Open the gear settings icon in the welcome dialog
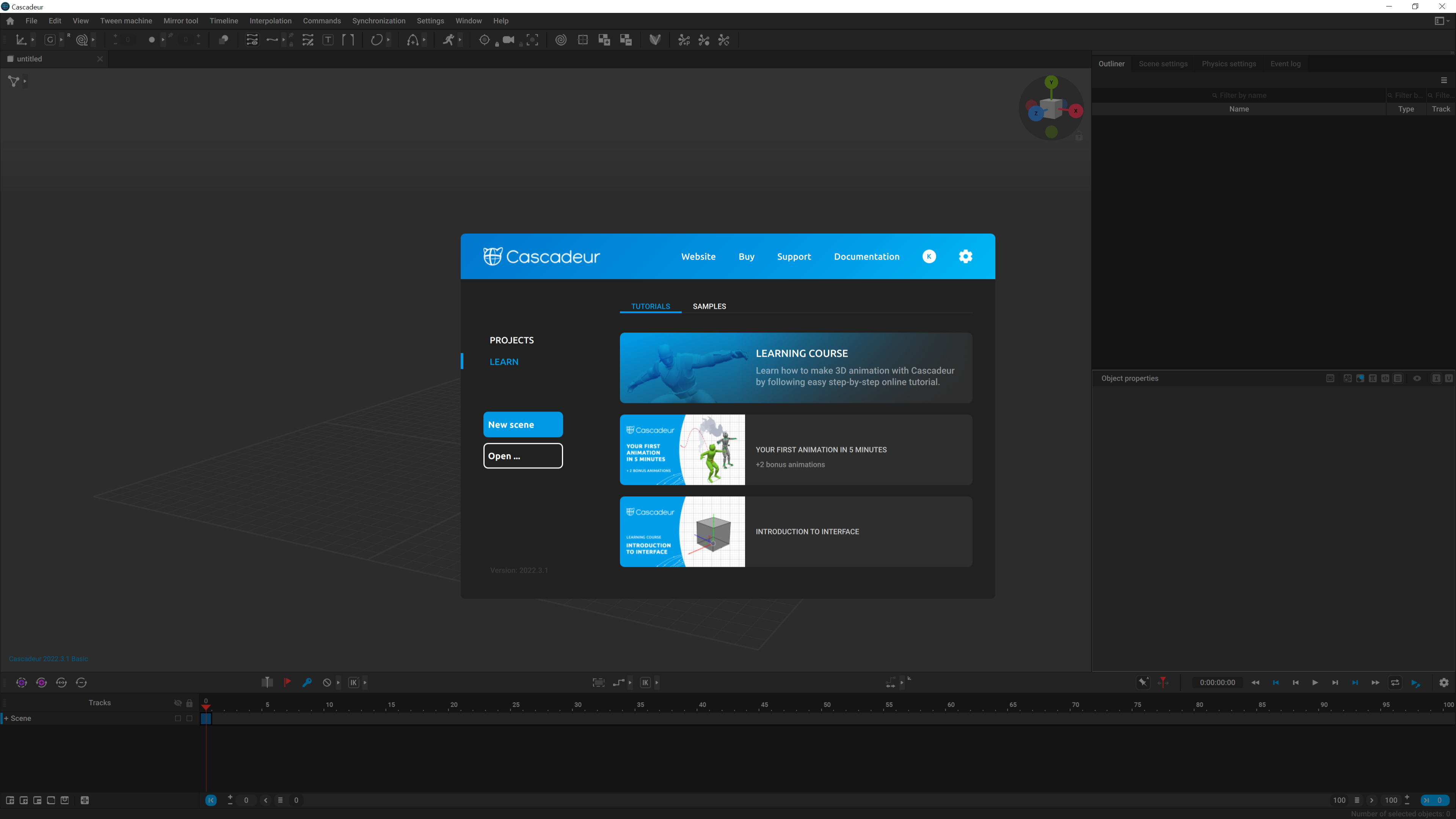The image size is (1456, 819). click(965, 257)
